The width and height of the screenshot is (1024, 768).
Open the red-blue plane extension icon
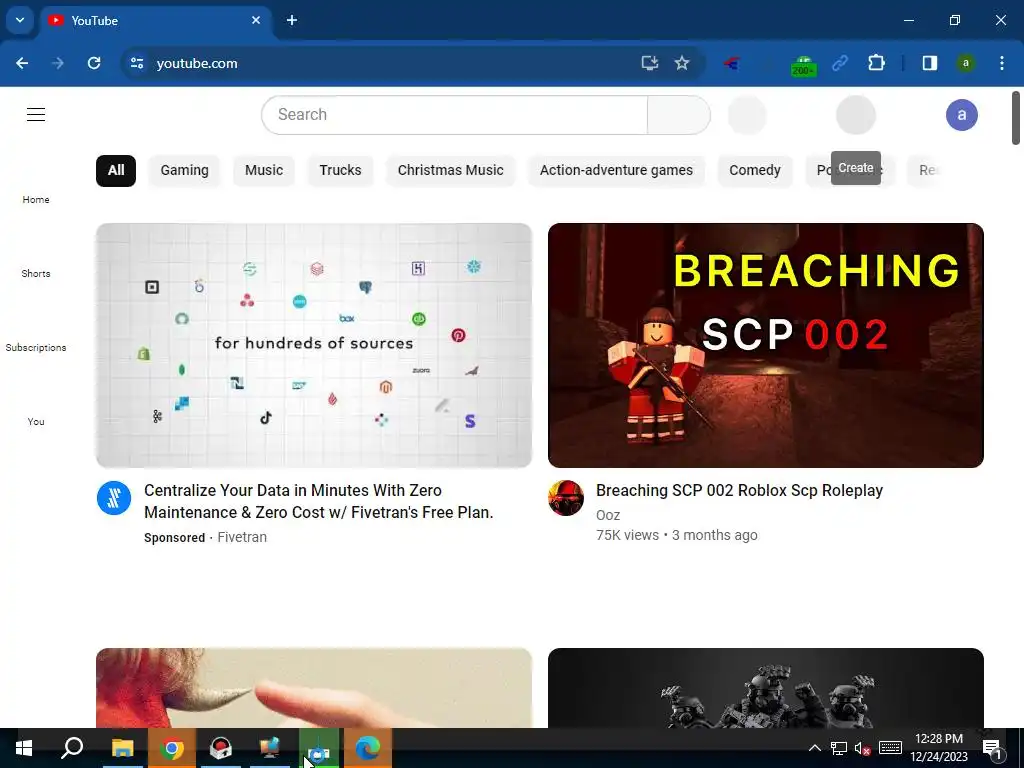731,63
